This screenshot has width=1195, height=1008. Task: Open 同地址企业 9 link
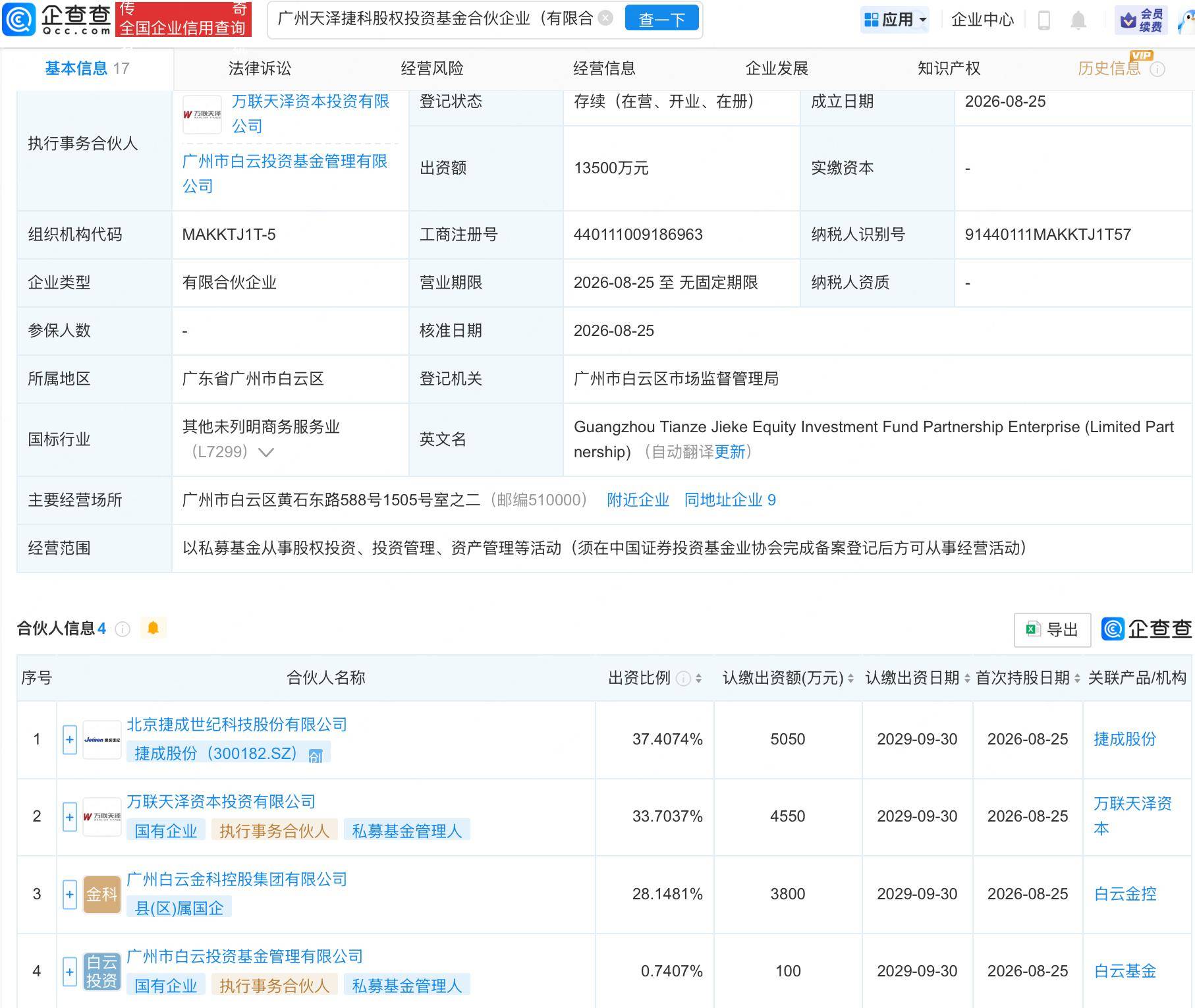[x=730, y=500]
